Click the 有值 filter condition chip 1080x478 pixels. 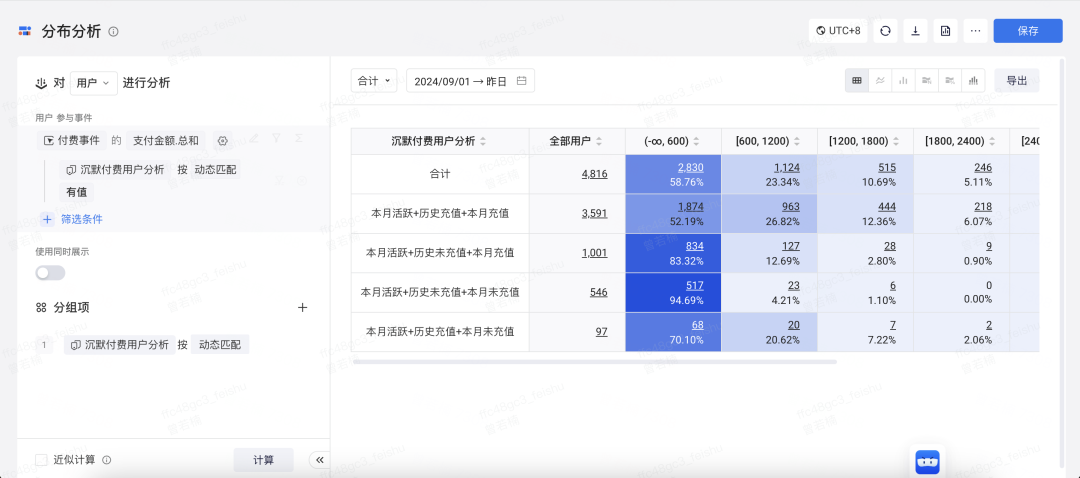tap(76, 192)
